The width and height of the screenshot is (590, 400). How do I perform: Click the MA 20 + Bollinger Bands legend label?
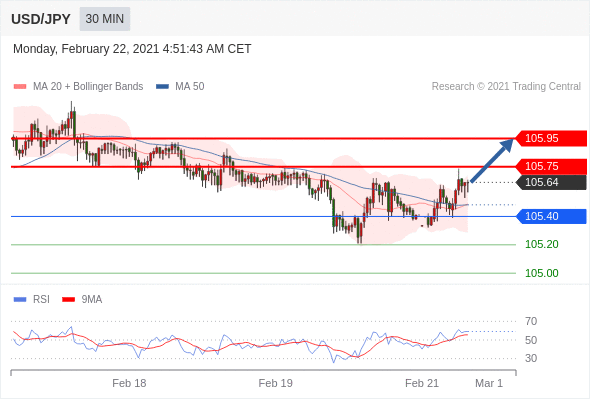[88, 87]
